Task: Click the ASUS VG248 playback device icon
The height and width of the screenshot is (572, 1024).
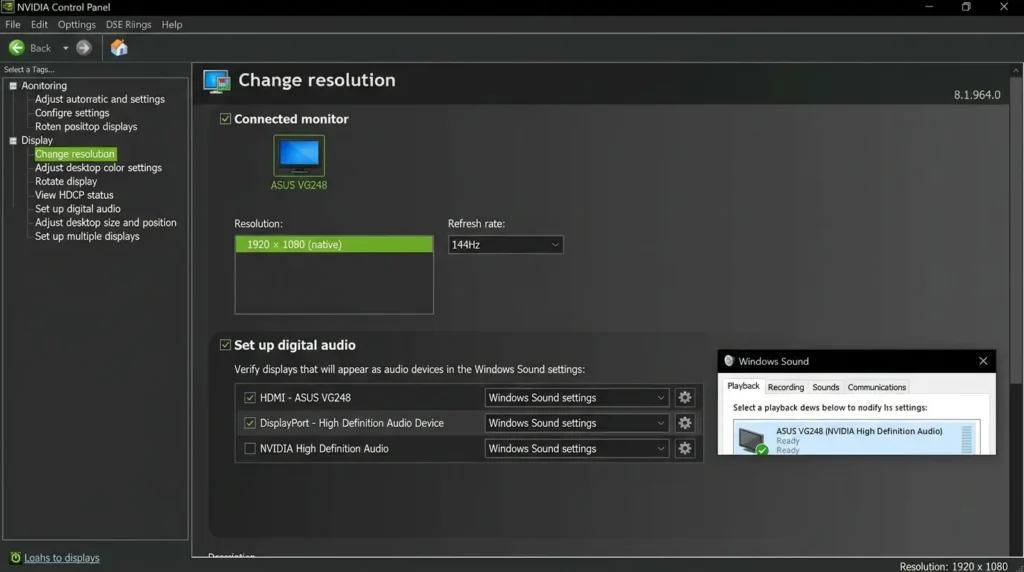Action: click(x=752, y=440)
